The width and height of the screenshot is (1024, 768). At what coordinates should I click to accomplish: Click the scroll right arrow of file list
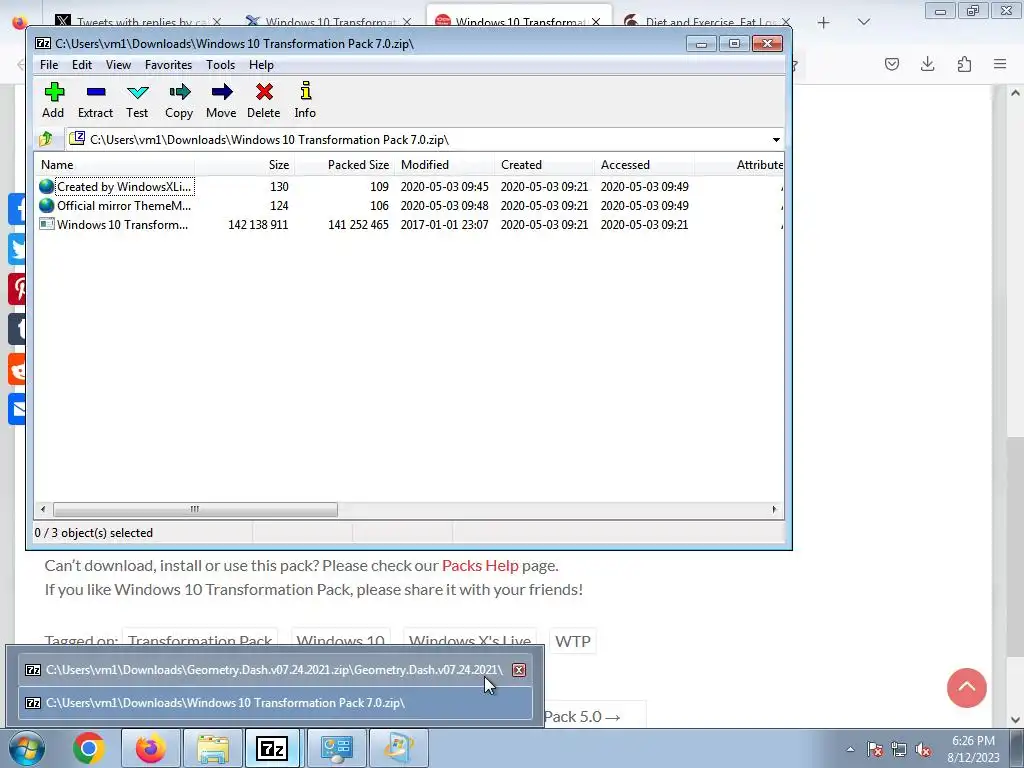pos(775,509)
